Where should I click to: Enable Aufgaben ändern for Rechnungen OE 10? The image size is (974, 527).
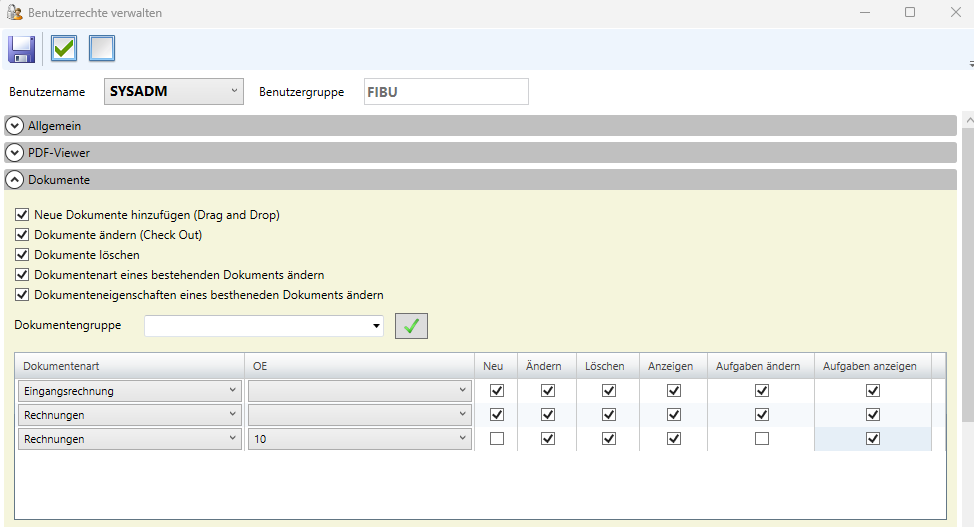tap(761, 439)
